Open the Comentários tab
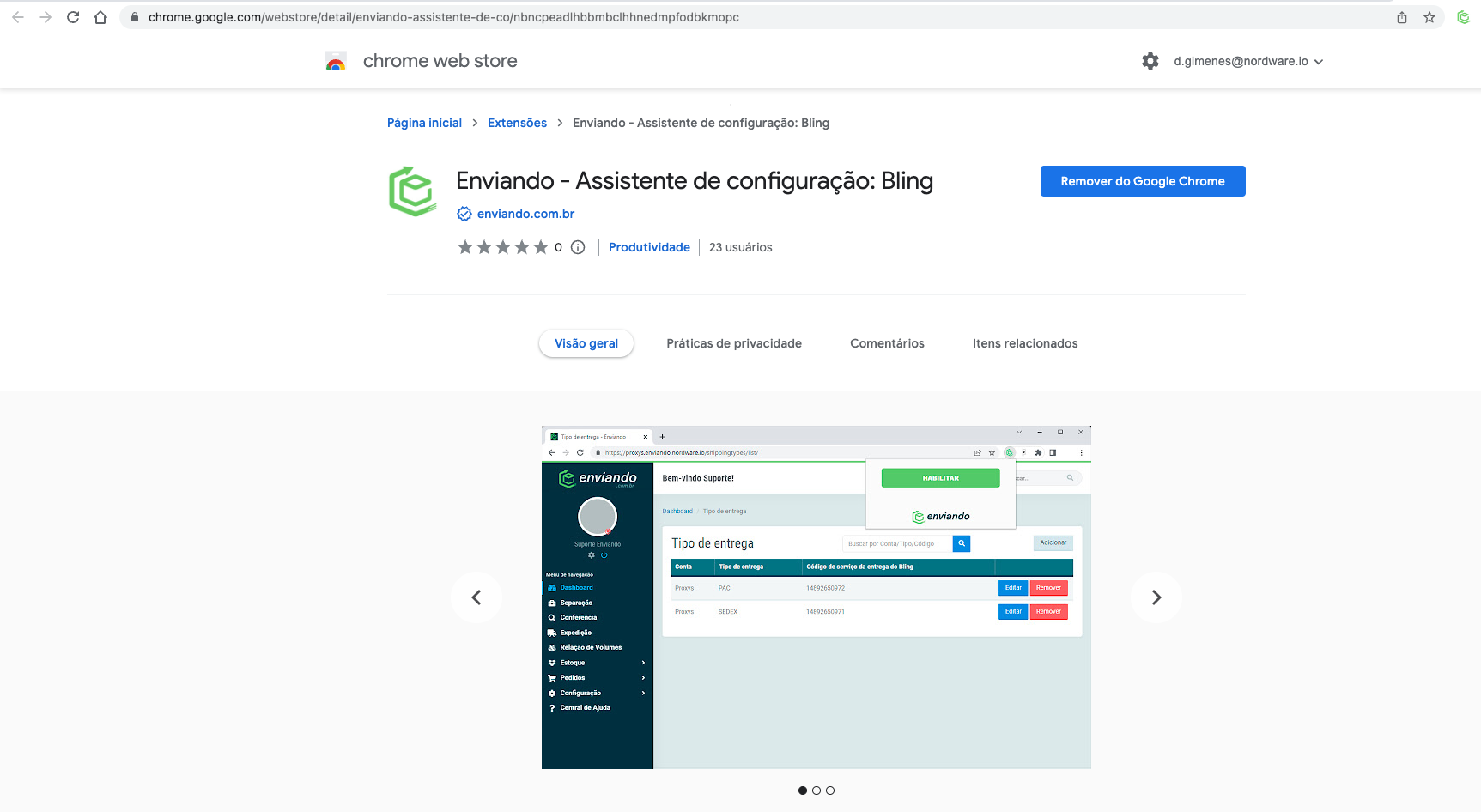The width and height of the screenshot is (1481, 812). click(x=887, y=343)
